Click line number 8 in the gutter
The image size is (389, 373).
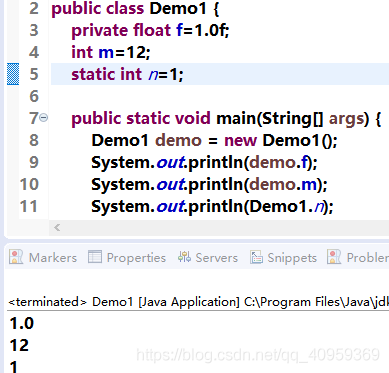pos(34,140)
